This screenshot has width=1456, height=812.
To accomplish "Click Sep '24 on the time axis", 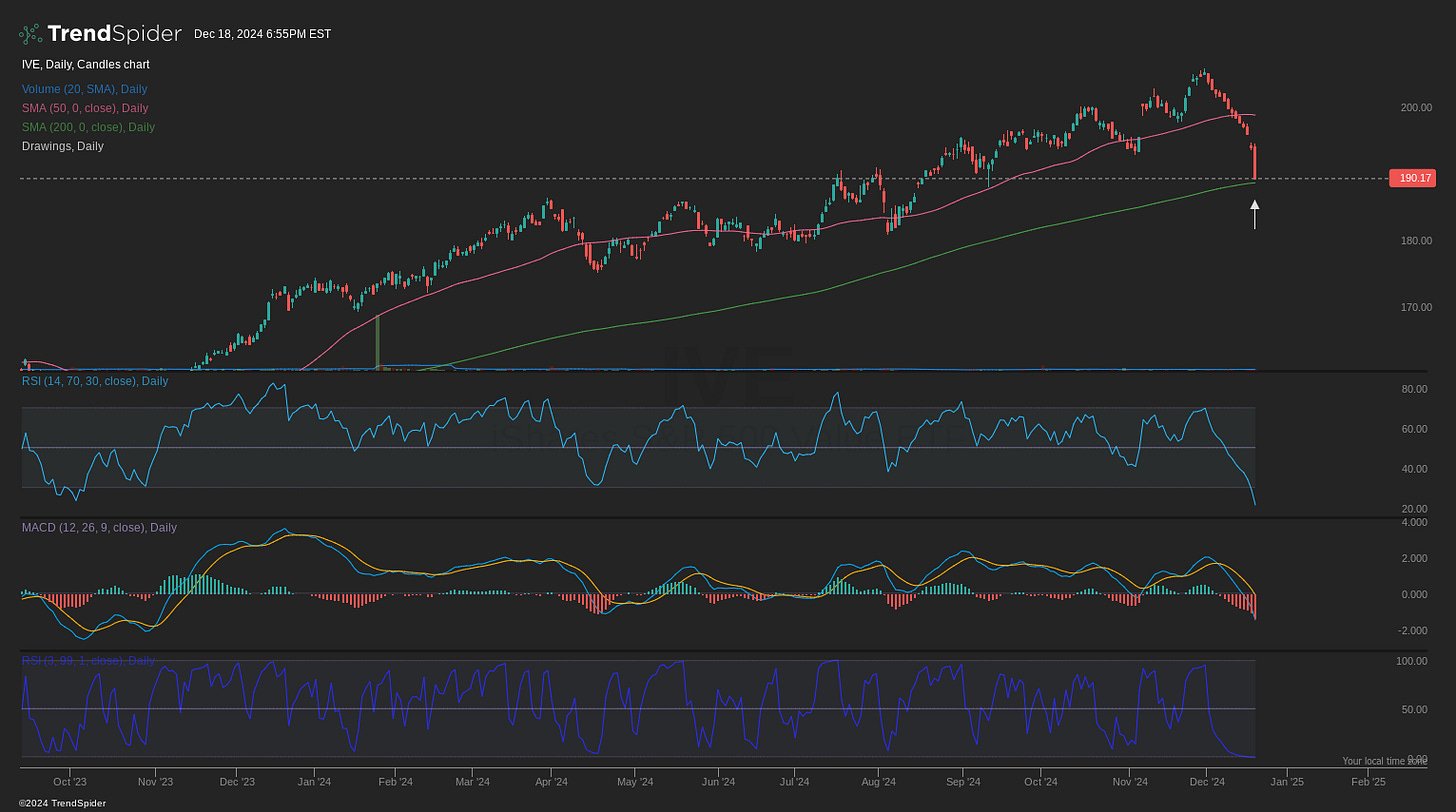I will click(x=962, y=781).
